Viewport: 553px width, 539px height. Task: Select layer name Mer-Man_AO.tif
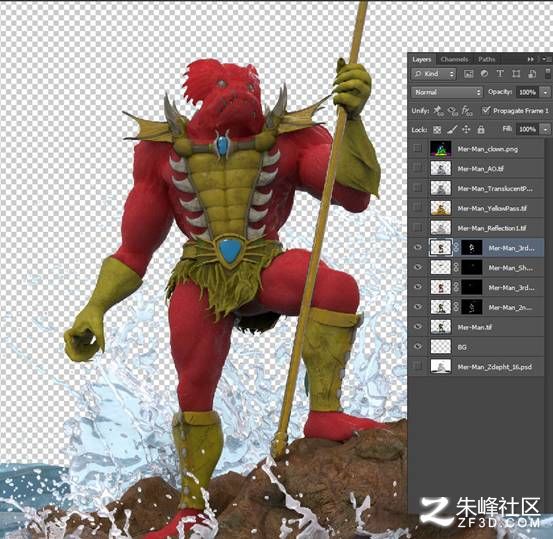coord(480,169)
